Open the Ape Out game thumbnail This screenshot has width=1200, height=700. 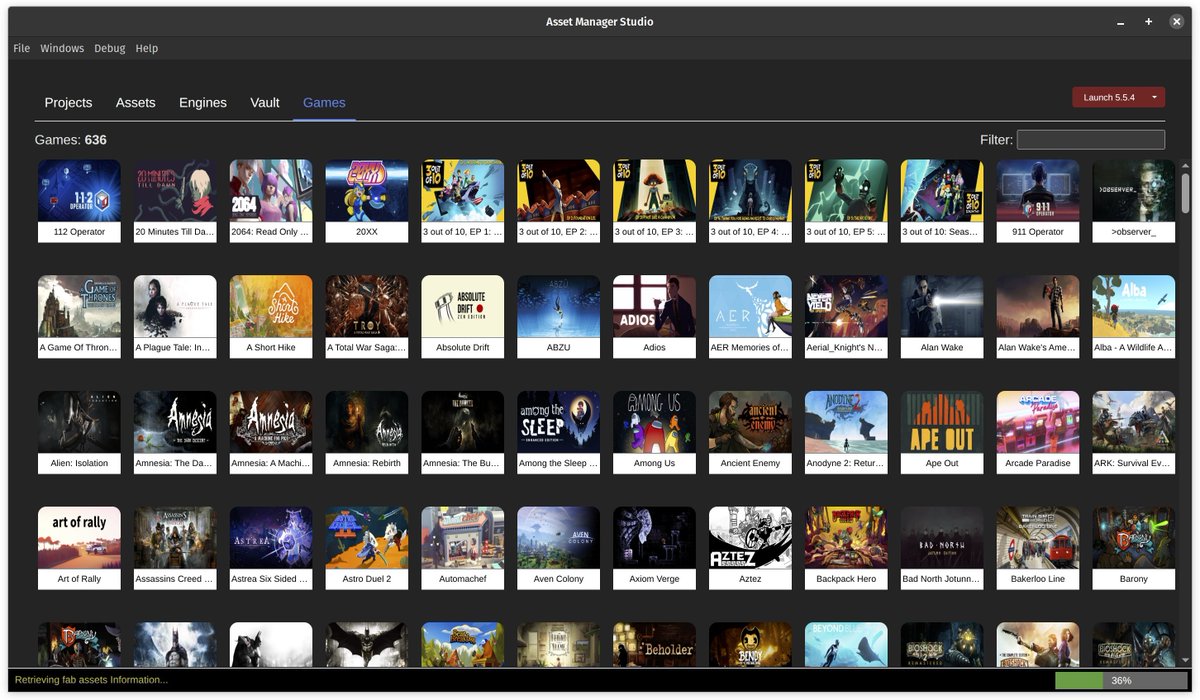pos(942,422)
